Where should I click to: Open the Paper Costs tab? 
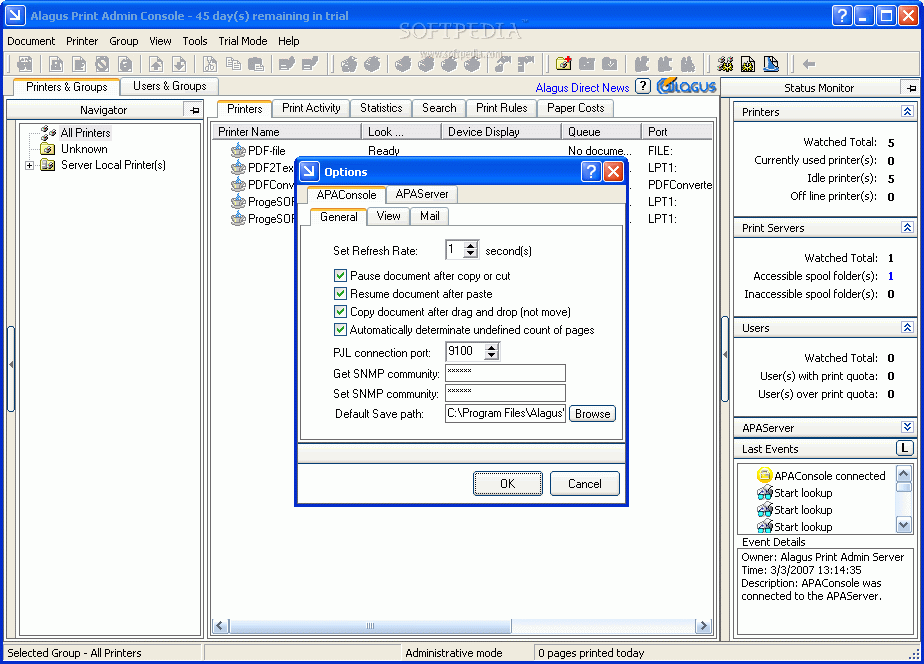click(x=576, y=108)
